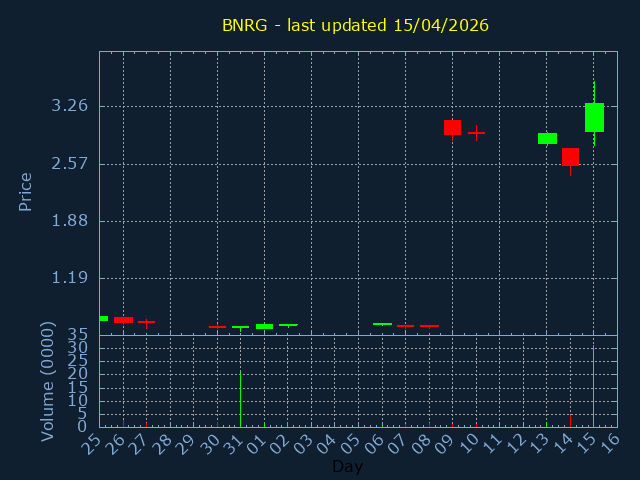This screenshot has width=640, height=480.
Task: Click the vertical Price axis title
Action: (26, 191)
